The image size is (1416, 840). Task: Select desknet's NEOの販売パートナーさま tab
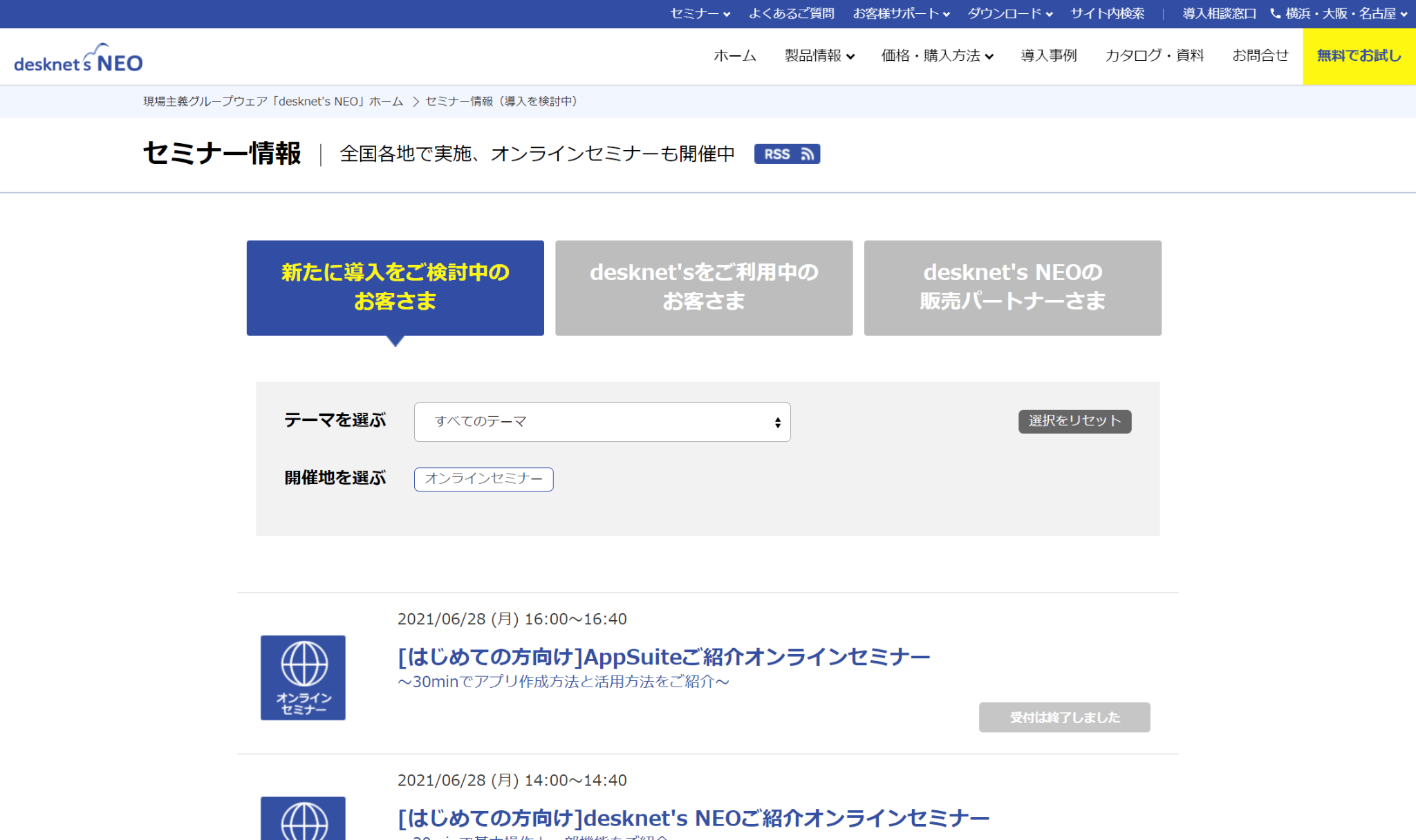[1012, 288]
